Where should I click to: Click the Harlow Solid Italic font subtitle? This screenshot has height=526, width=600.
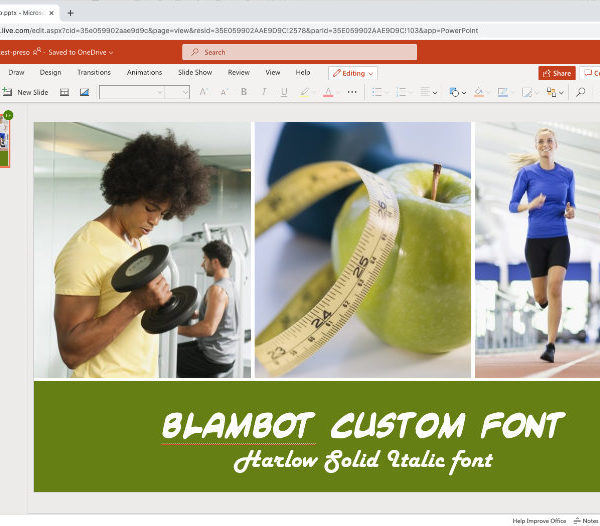point(364,460)
